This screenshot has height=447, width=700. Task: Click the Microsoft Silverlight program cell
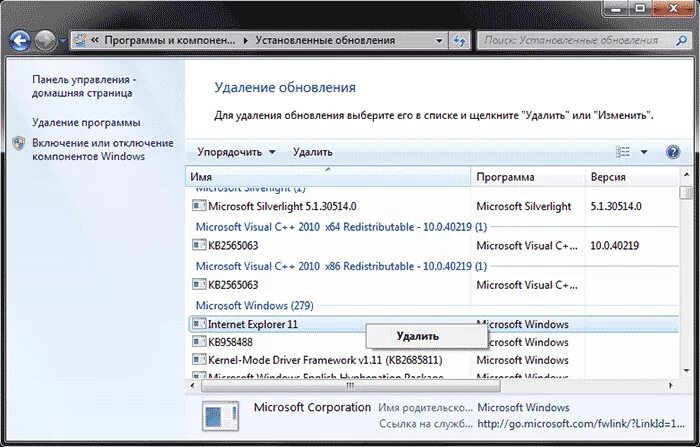point(524,206)
